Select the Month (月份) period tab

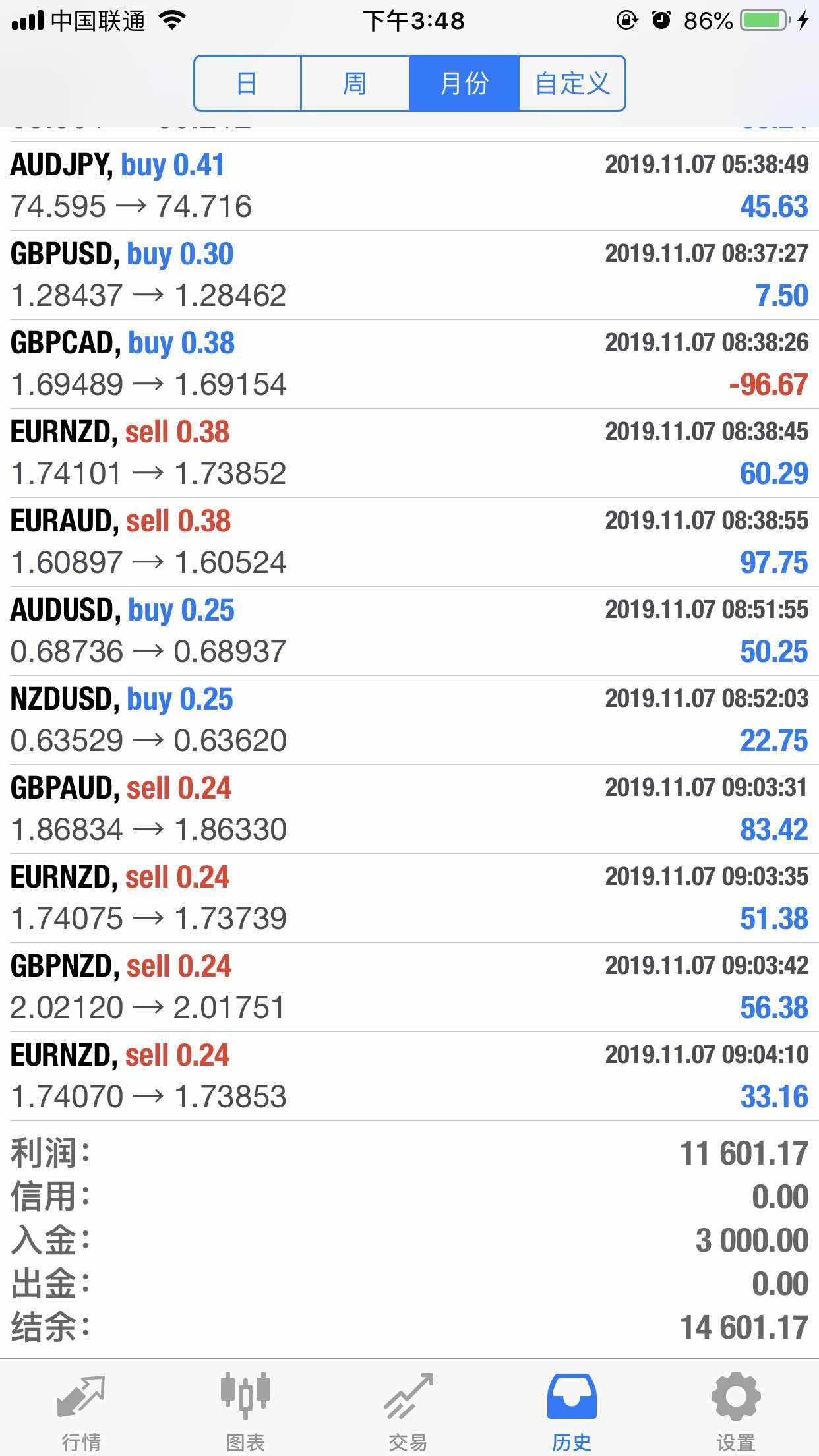[x=464, y=84]
